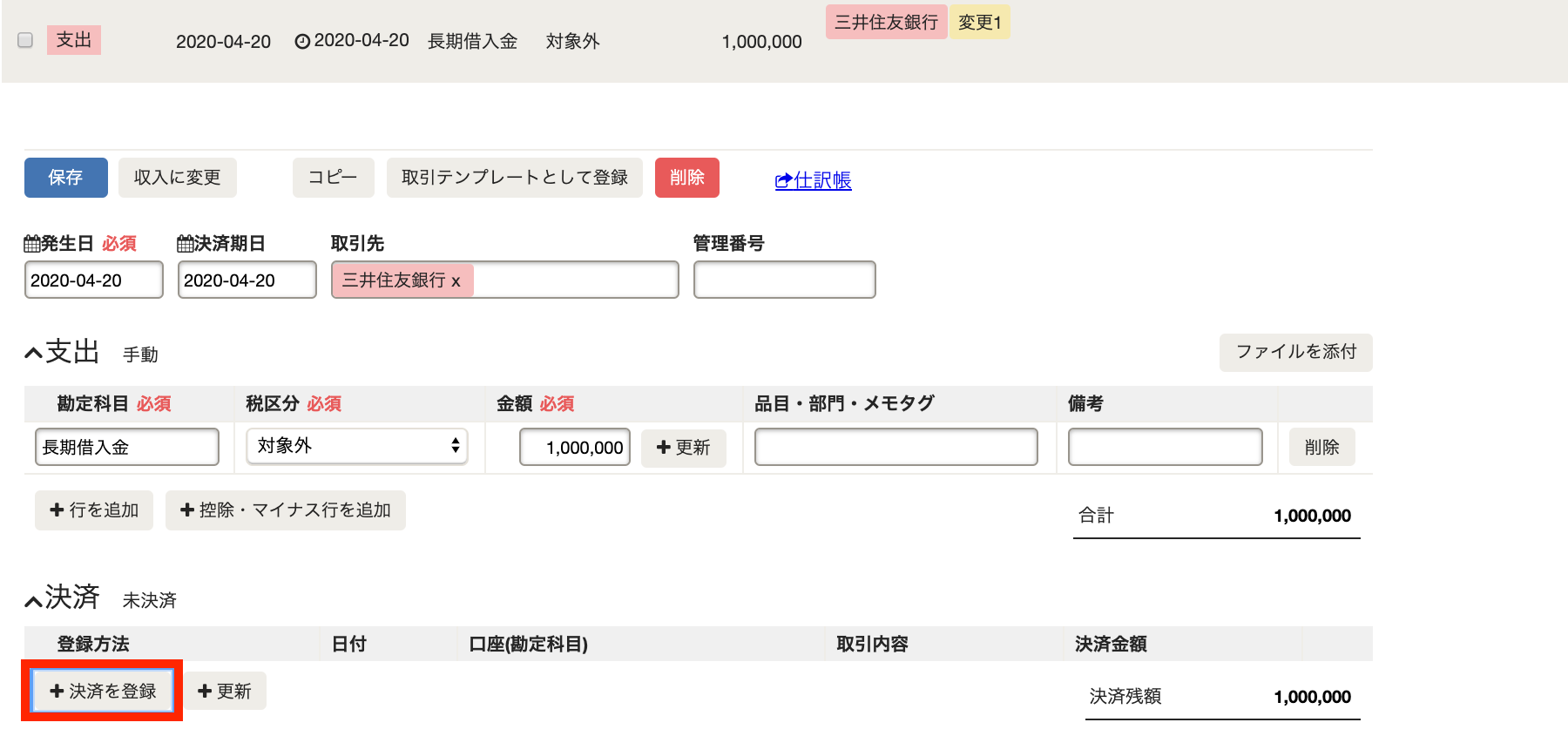Collapse the 支出 section chevron
The image size is (1568, 736).
pos(34,354)
